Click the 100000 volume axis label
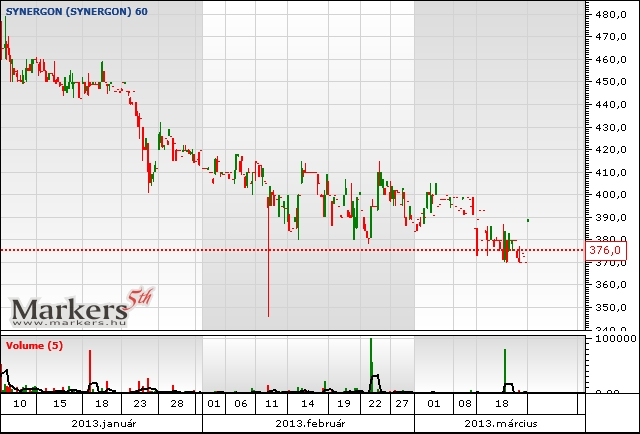640x434 pixels. coord(616,338)
